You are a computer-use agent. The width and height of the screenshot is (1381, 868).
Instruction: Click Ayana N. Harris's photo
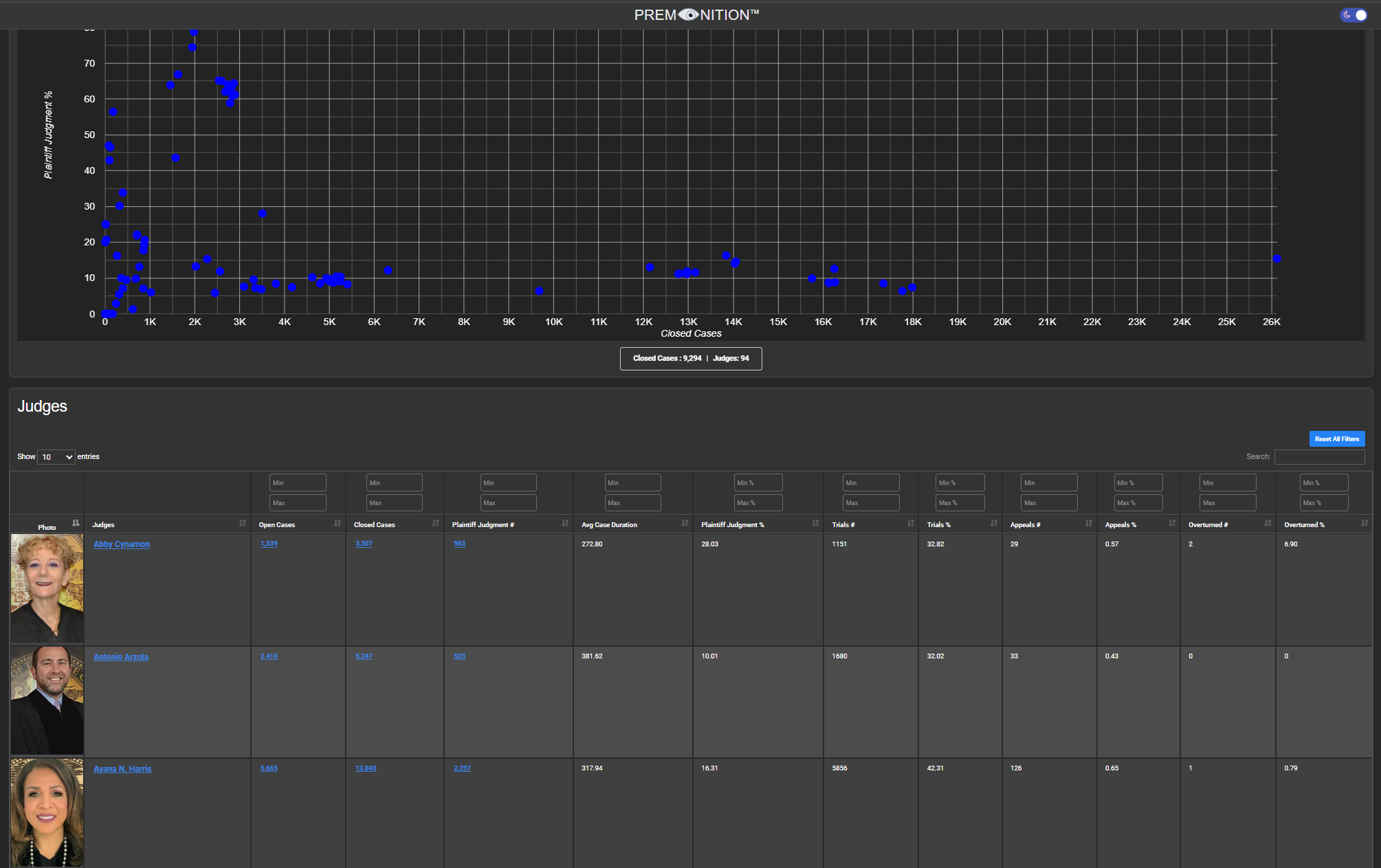(x=46, y=812)
